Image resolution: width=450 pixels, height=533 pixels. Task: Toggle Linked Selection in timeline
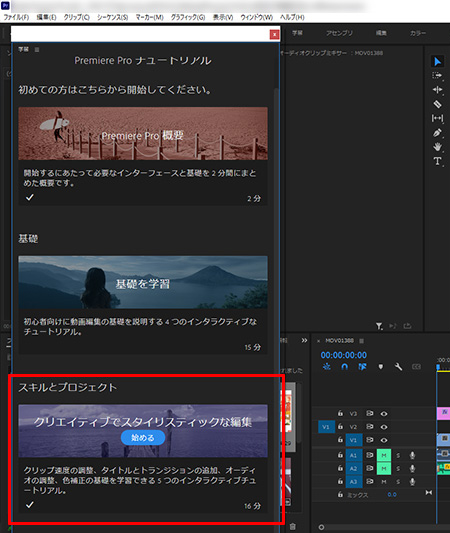point(362,367)
